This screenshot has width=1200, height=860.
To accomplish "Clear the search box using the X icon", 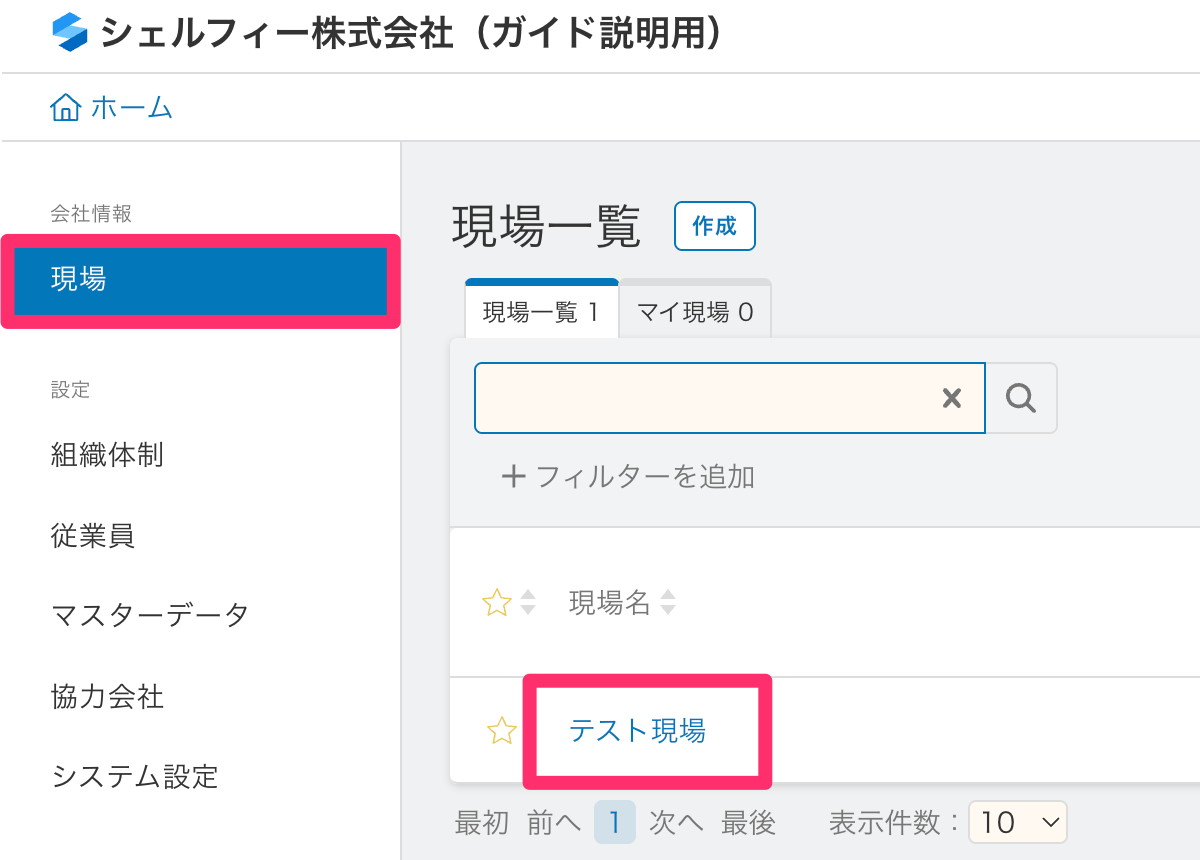I will click(x=950, y=398).
